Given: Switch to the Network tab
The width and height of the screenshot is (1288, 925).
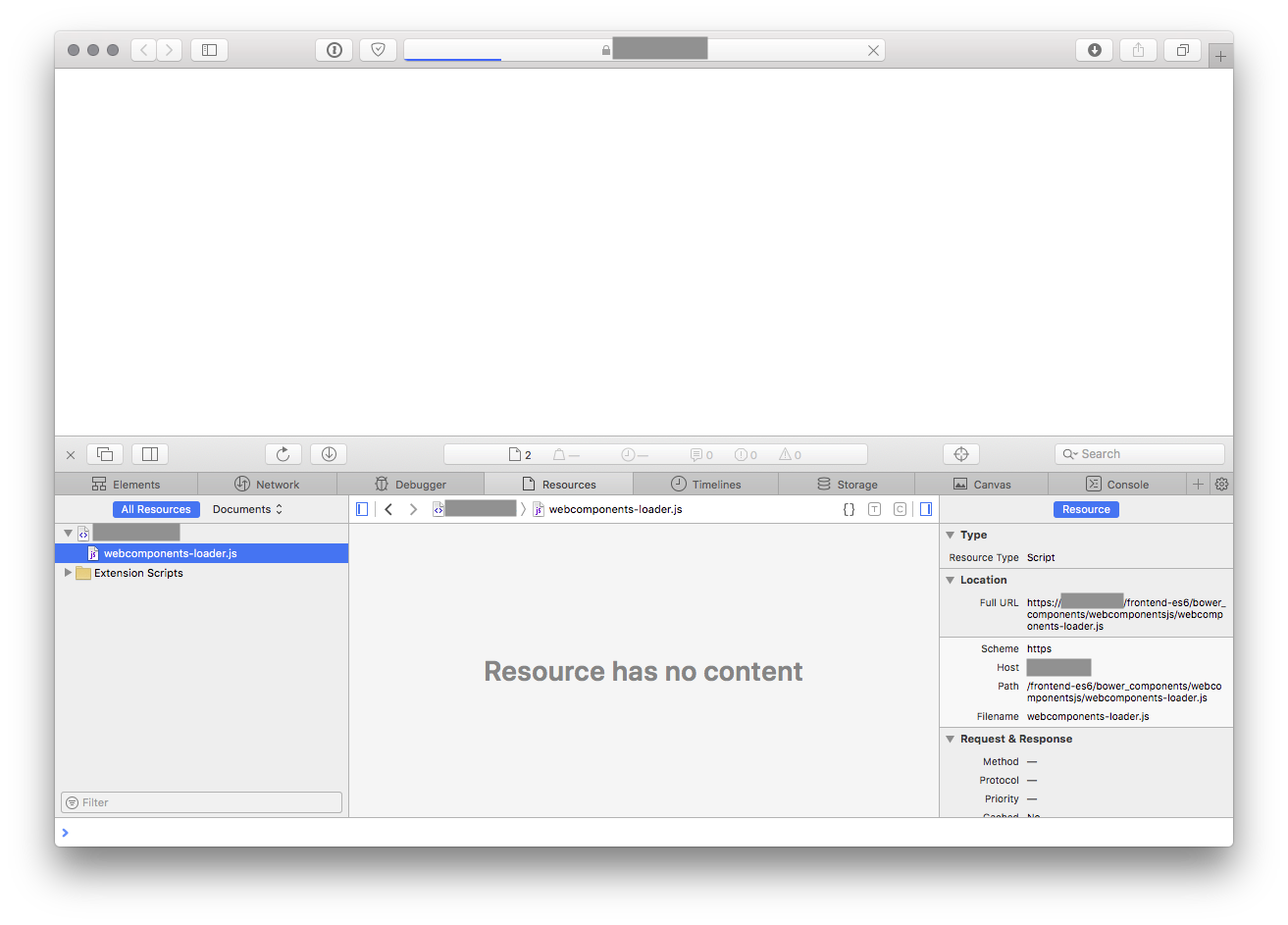Looking at the screenshot, I should coord(269,484).
